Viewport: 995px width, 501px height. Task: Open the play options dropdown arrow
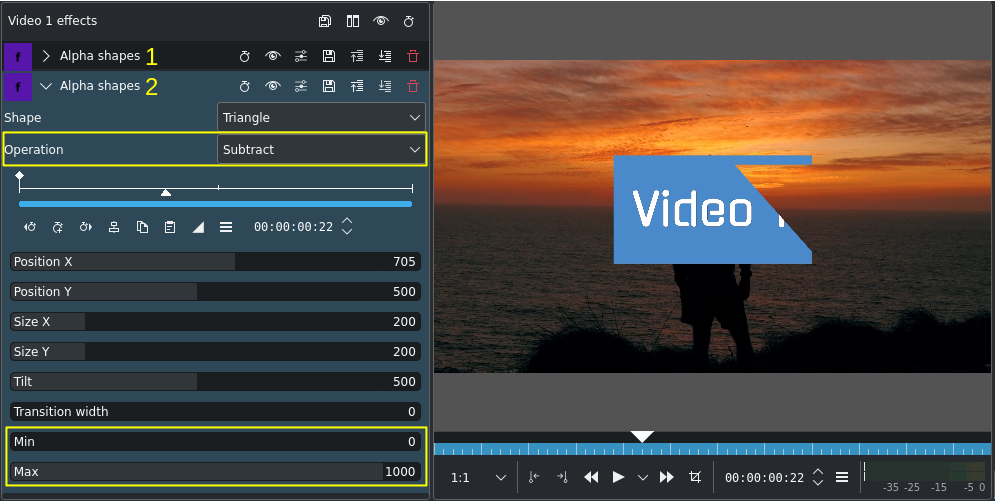click(x=642, y=478)
